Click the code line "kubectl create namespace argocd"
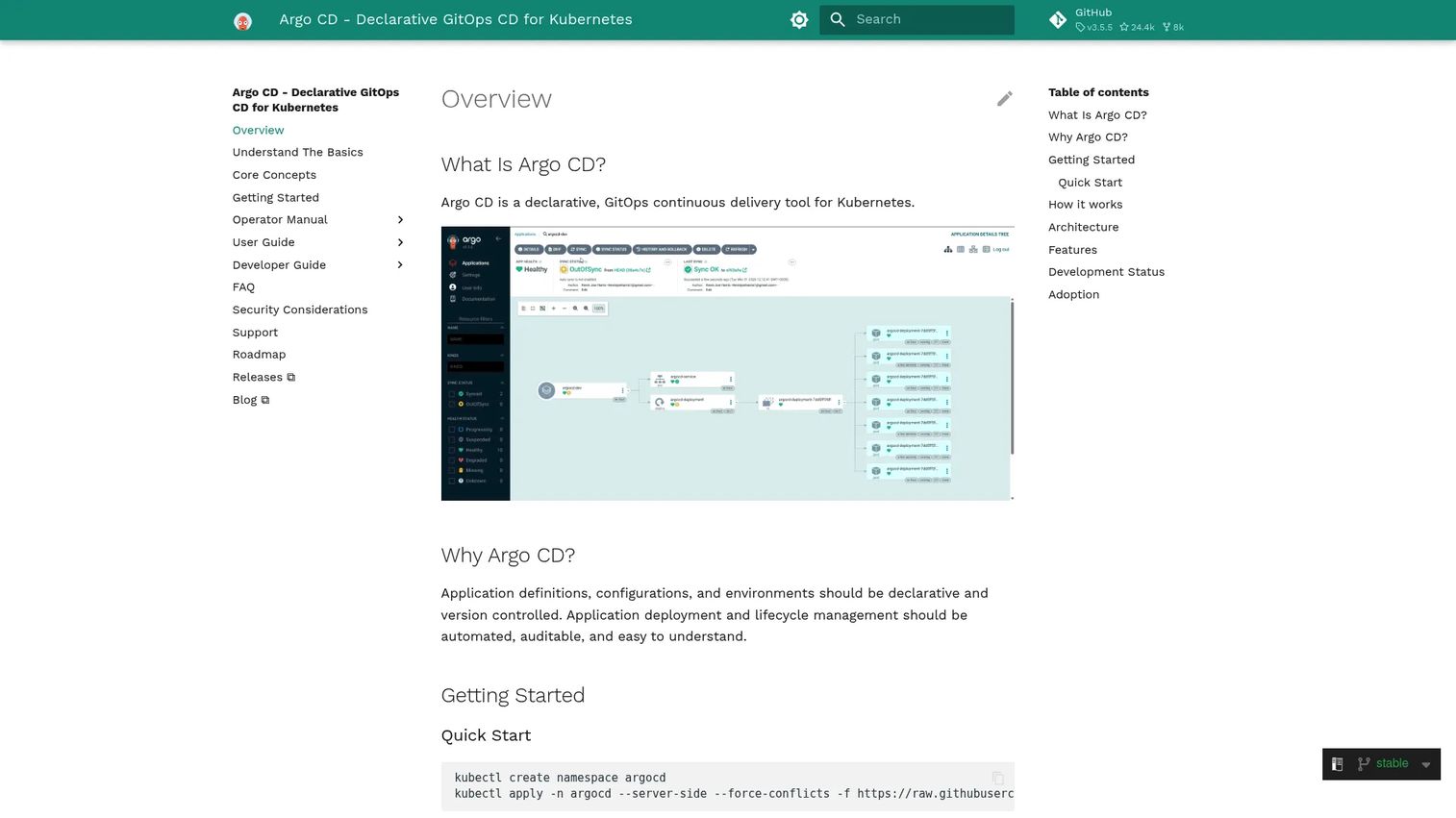The height and width of the screenshot is (818, 1456). tap(560, 778)
